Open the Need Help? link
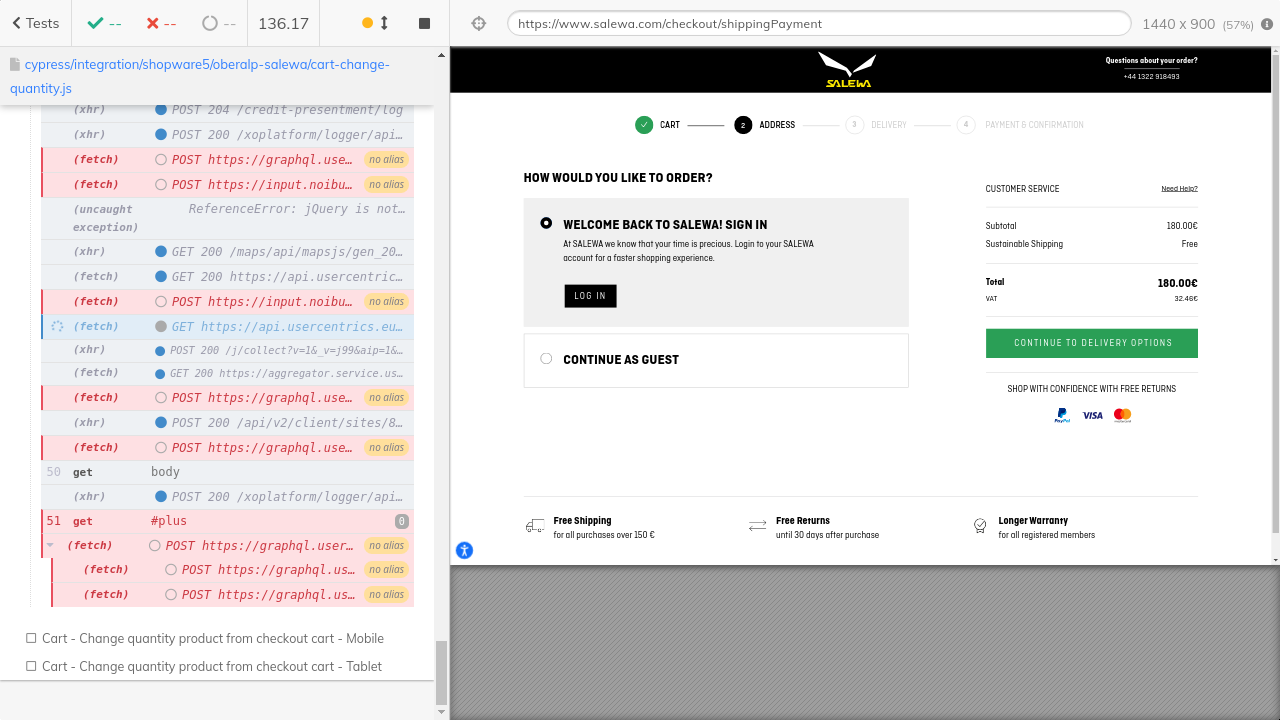The height and width of the screenshot is (720, 1280). (x=1178, y=189)
